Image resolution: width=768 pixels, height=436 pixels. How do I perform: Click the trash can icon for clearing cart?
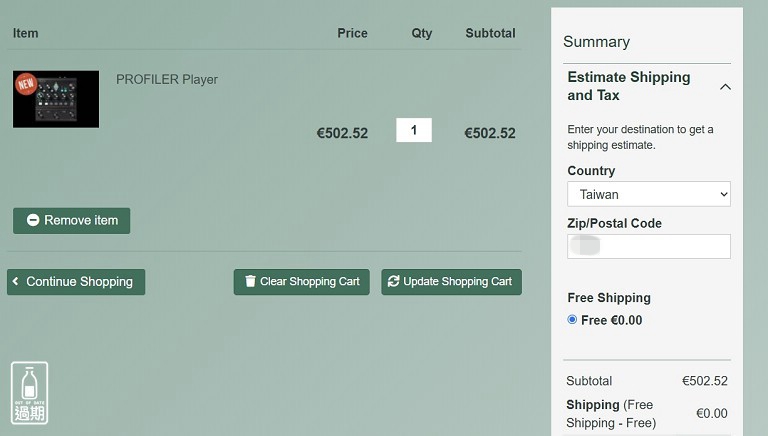(x=250, y=282)
